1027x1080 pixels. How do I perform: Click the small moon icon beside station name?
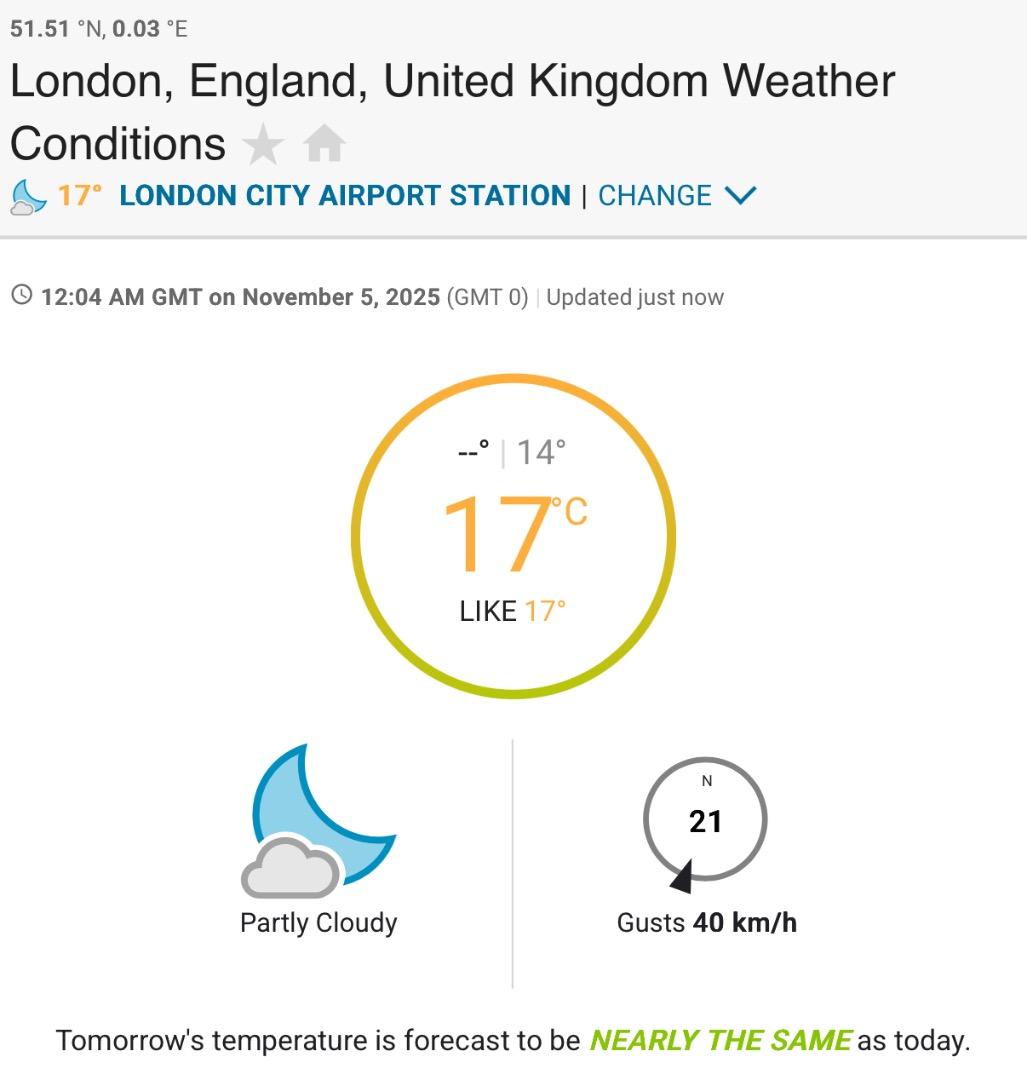pos(28,196)
